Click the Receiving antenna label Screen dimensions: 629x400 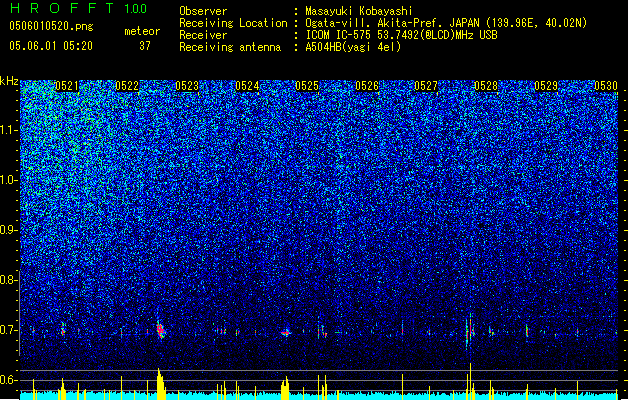tap(230, 47)
